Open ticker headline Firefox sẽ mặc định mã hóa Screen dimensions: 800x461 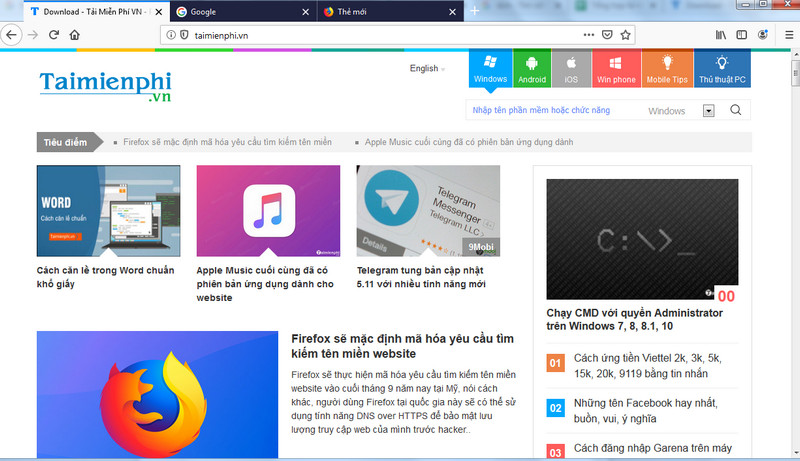tap(227, 142)
